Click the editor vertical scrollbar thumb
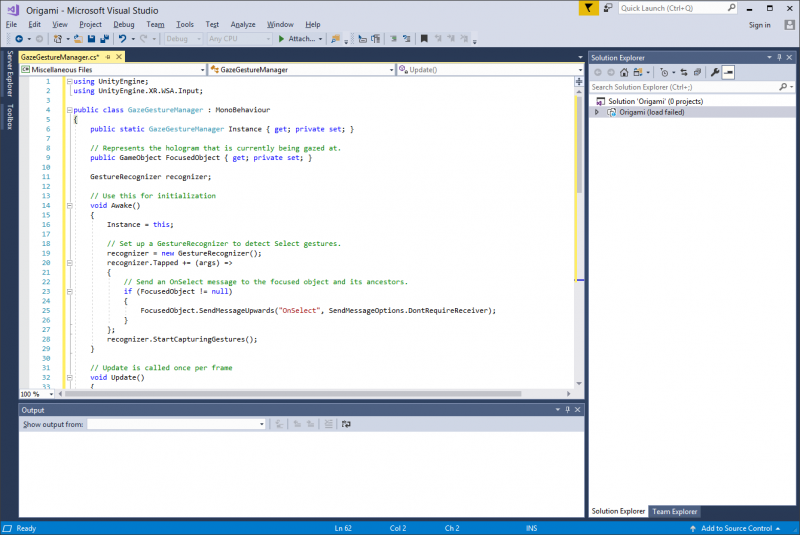 [579, 144]
